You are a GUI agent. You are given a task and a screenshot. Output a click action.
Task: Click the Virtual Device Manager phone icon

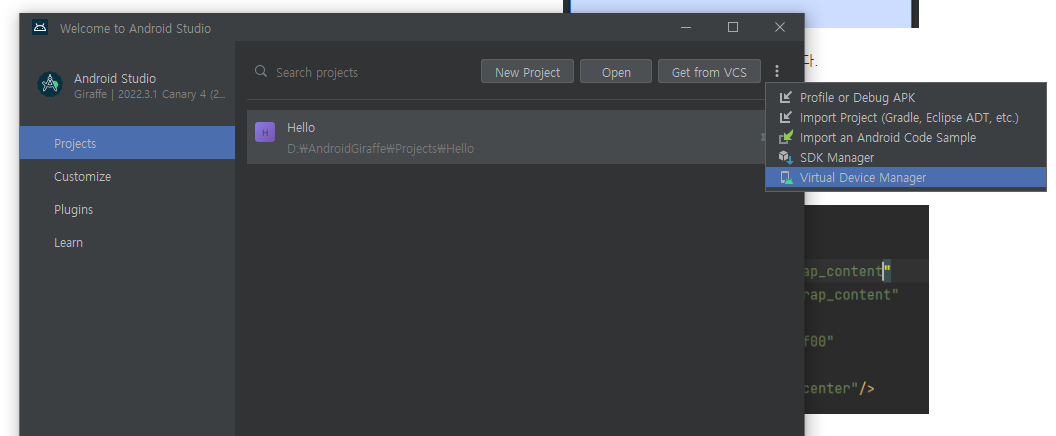(785, 178)
